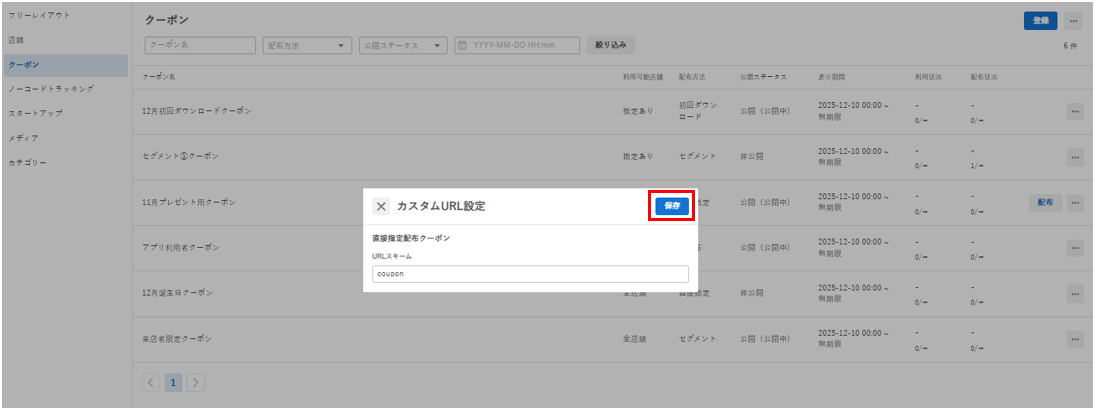The width and height of the screenshot is (1095, 410).
Task: Open メディア in the sidebar
Action: [x=24, y=138]
